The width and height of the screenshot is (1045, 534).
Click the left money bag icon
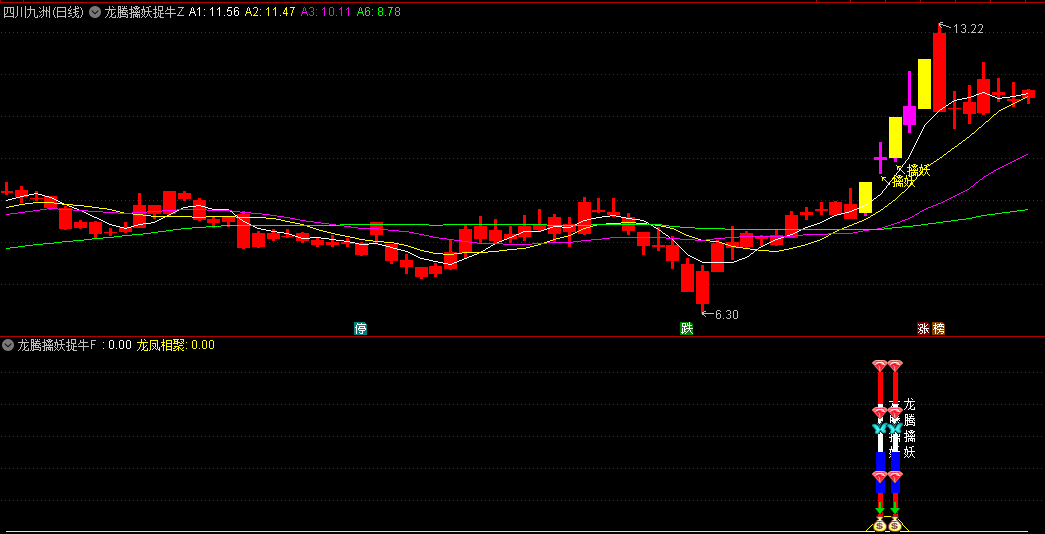tap(880, 526)
